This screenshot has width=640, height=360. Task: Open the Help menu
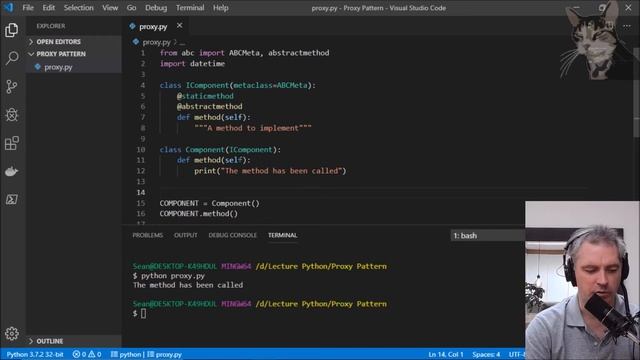pyautogui.click(x=220, y=8)
